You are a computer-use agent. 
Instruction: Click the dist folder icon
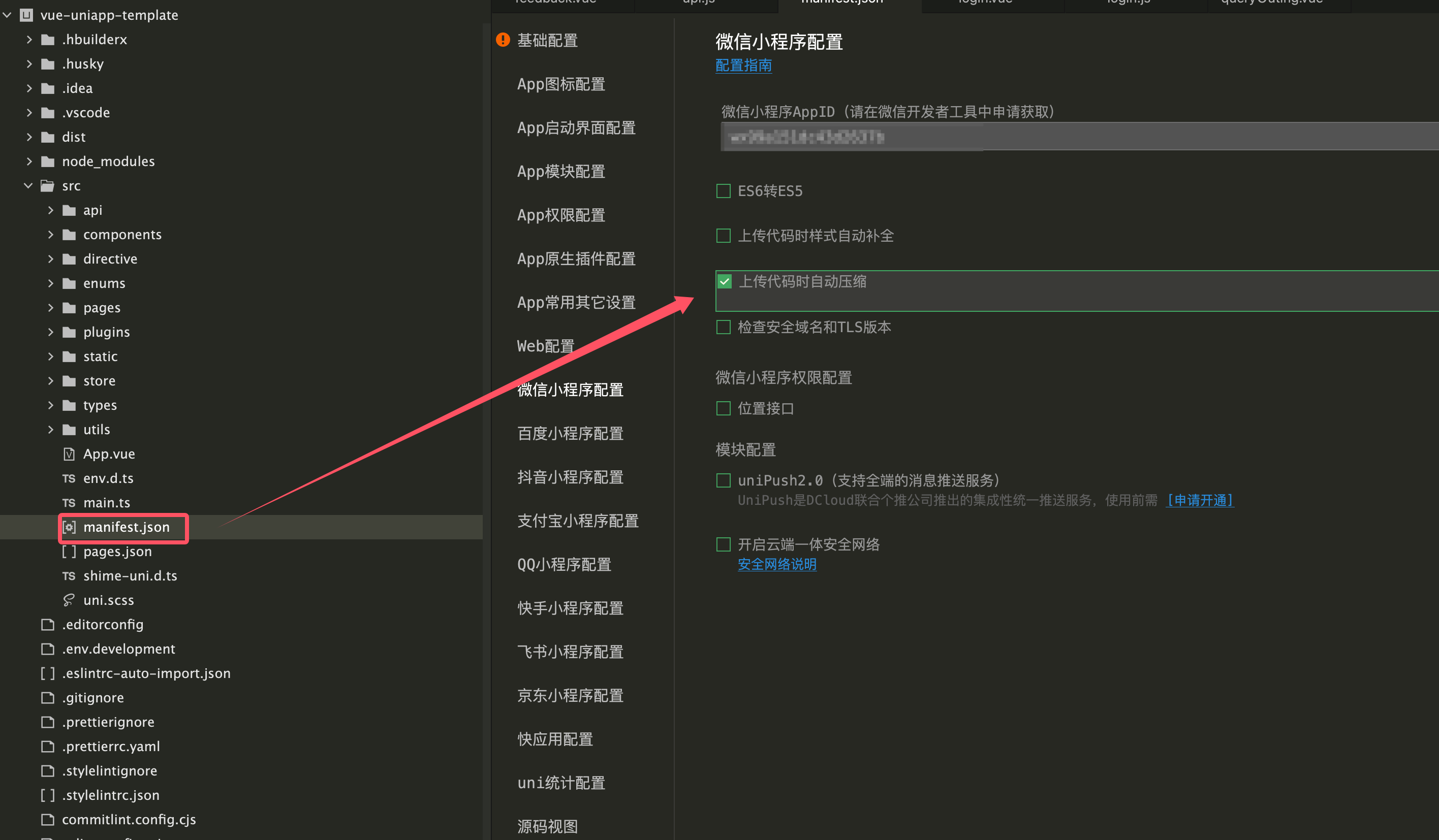48,138
